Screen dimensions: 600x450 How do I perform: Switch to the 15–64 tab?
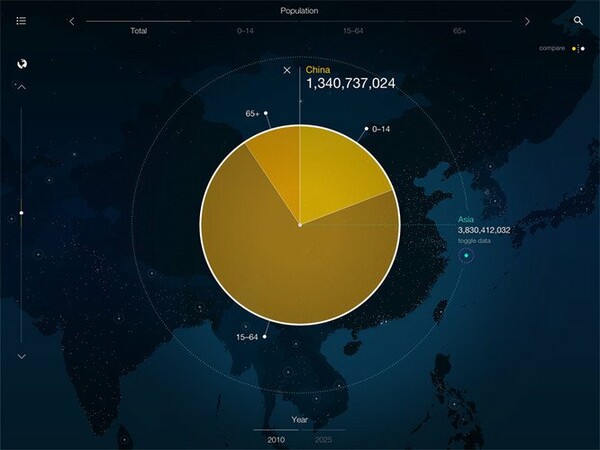tap(353, 31)
